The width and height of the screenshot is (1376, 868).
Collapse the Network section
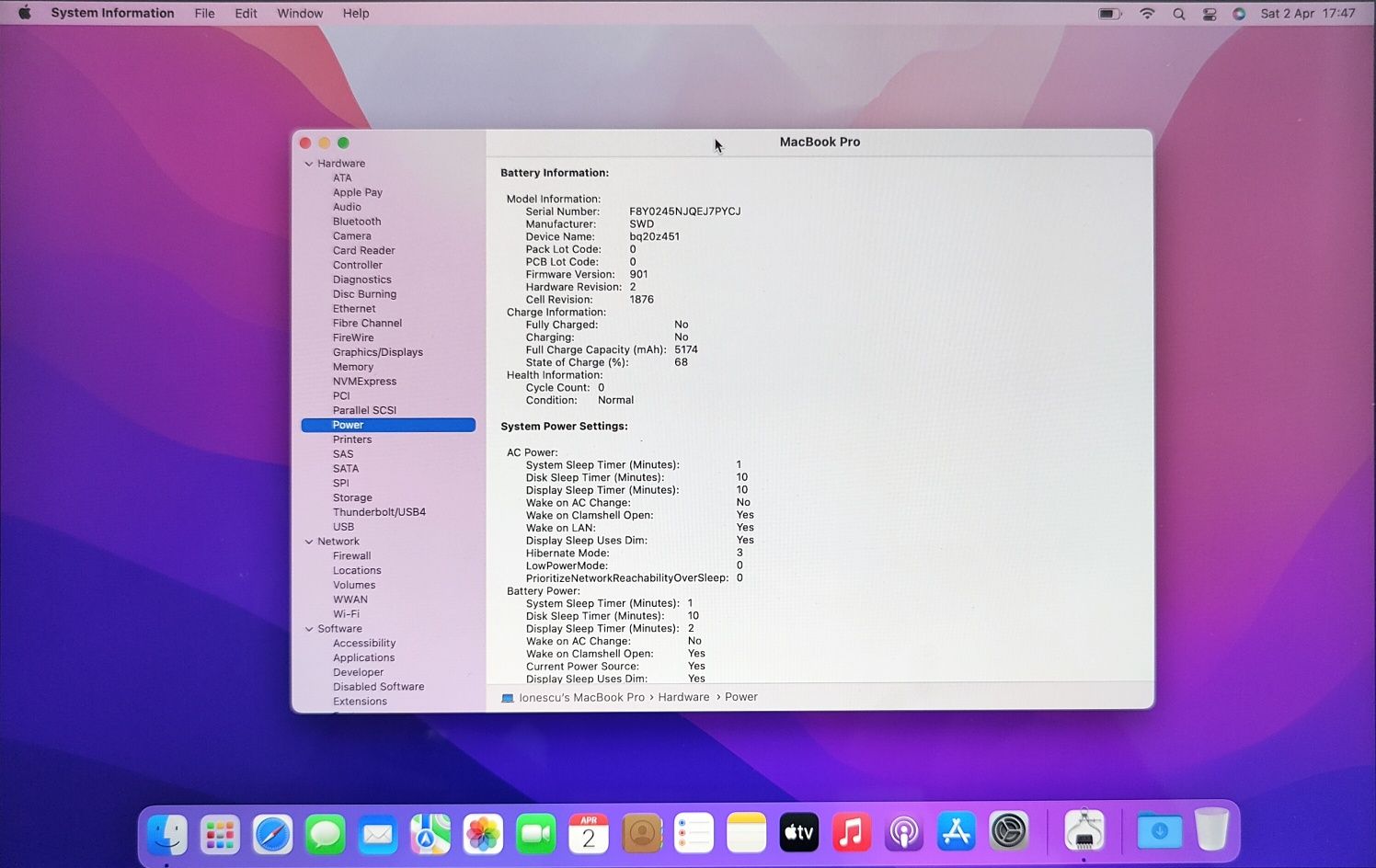309,542
